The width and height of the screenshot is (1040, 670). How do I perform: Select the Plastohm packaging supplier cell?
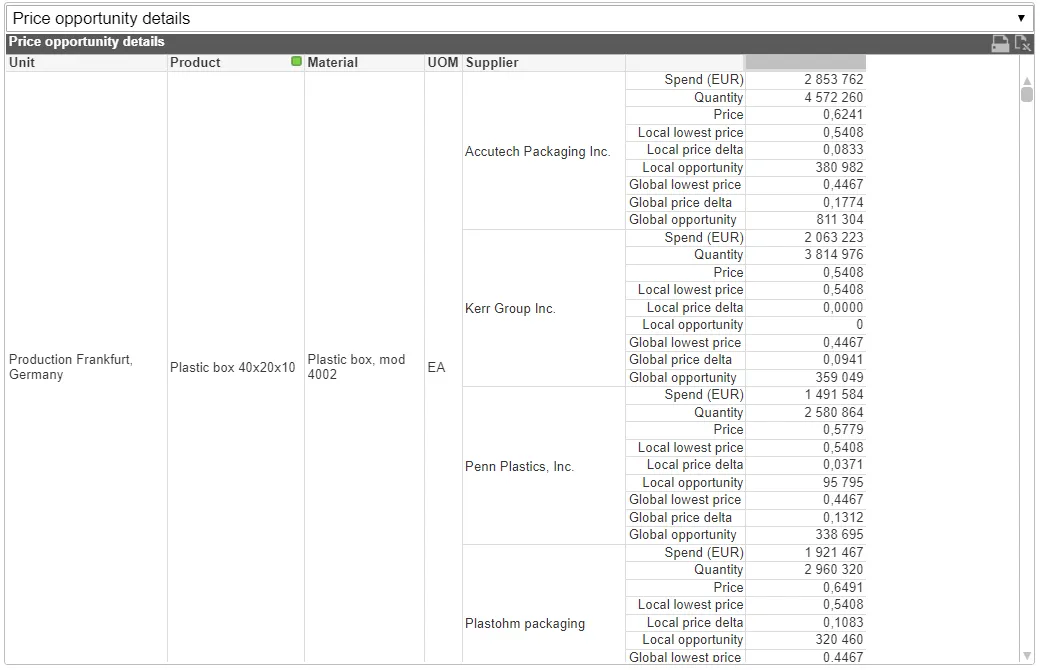pyautogui.click(x=524, y=624)
